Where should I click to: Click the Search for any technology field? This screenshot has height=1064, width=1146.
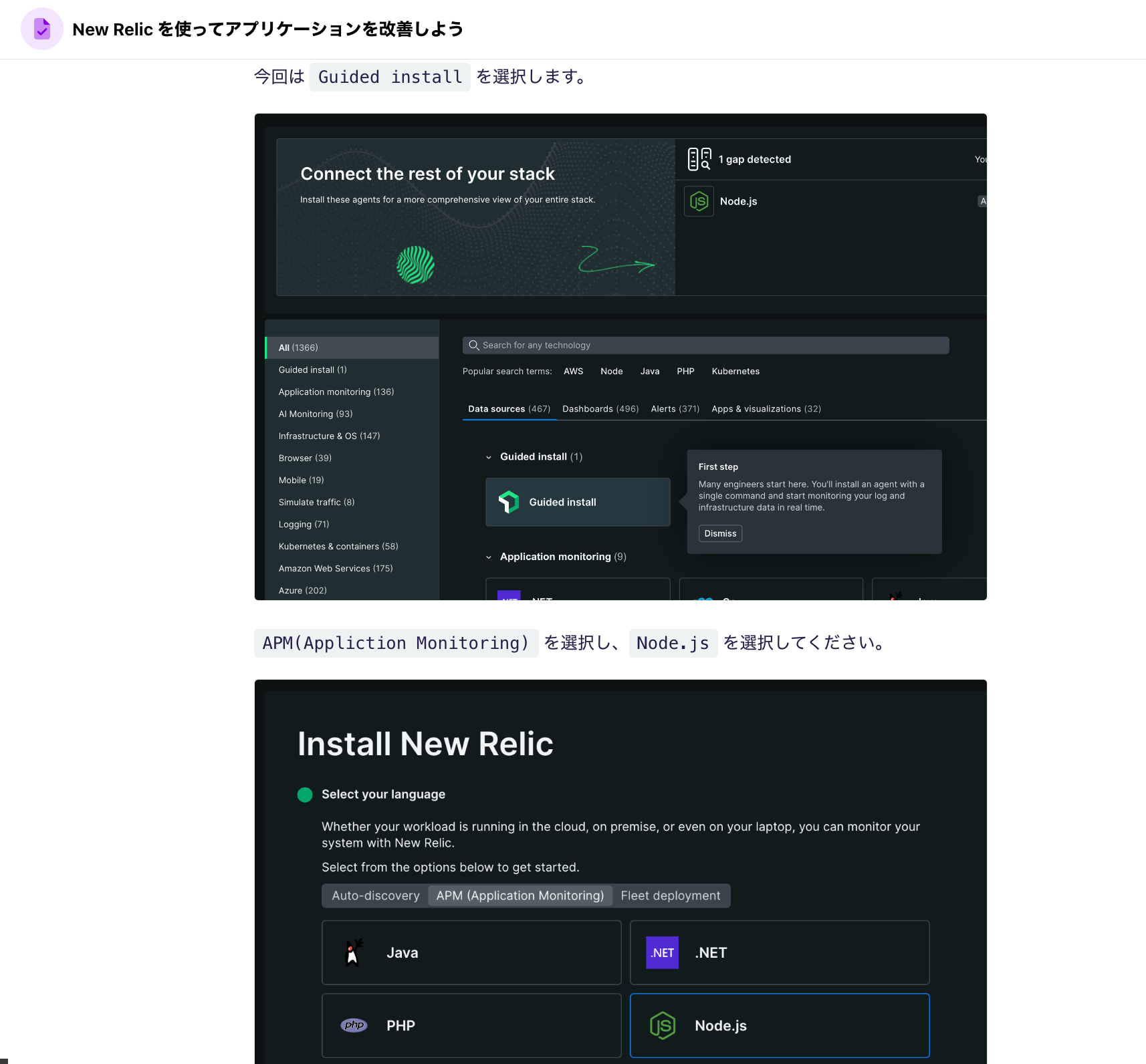coord(705,346)
